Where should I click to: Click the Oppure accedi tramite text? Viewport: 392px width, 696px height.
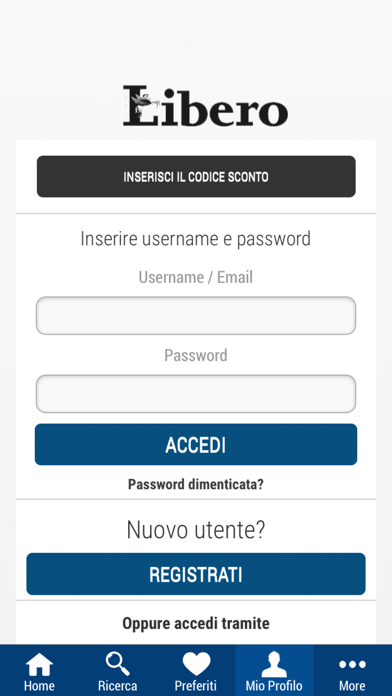196,623
